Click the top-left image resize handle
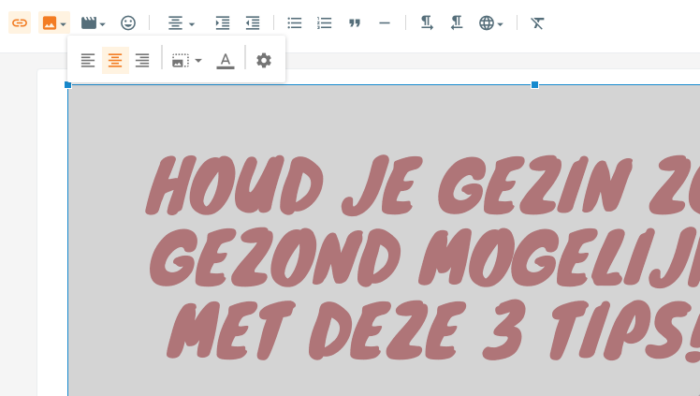Viewport: 700px width, 396px height. pyautogui.click(x=68, y=85)
